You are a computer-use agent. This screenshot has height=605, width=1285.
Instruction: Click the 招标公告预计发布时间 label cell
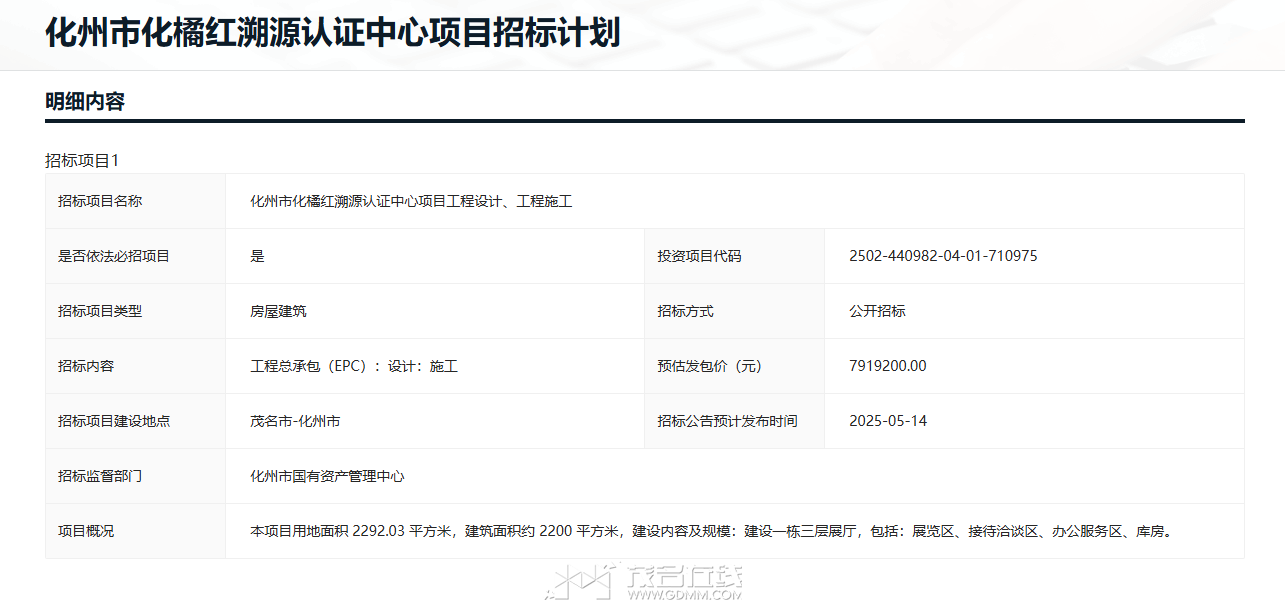(x=735, y=421)
